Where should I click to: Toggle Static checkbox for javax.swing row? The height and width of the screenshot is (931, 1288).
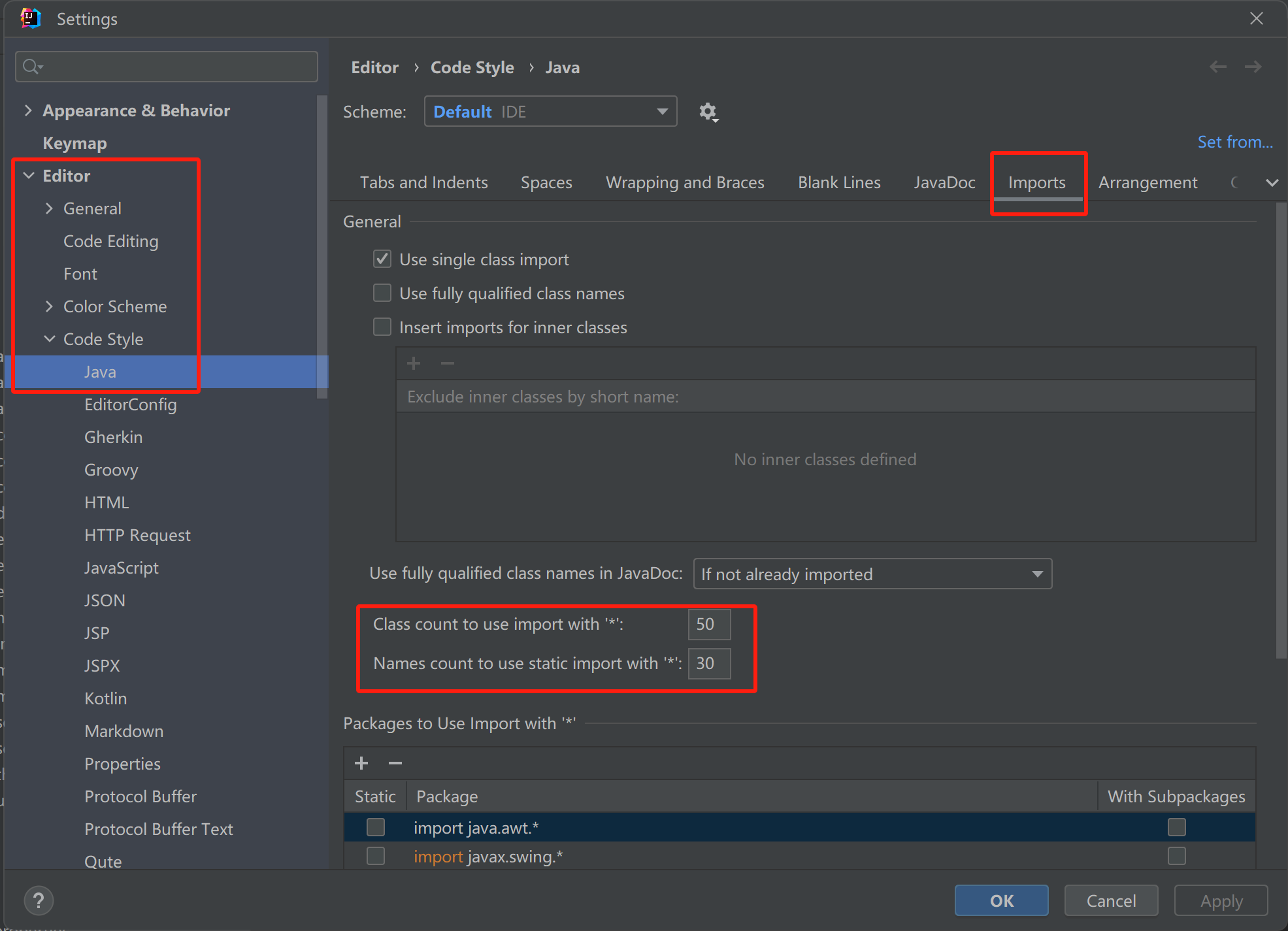[x=376, y=857]
